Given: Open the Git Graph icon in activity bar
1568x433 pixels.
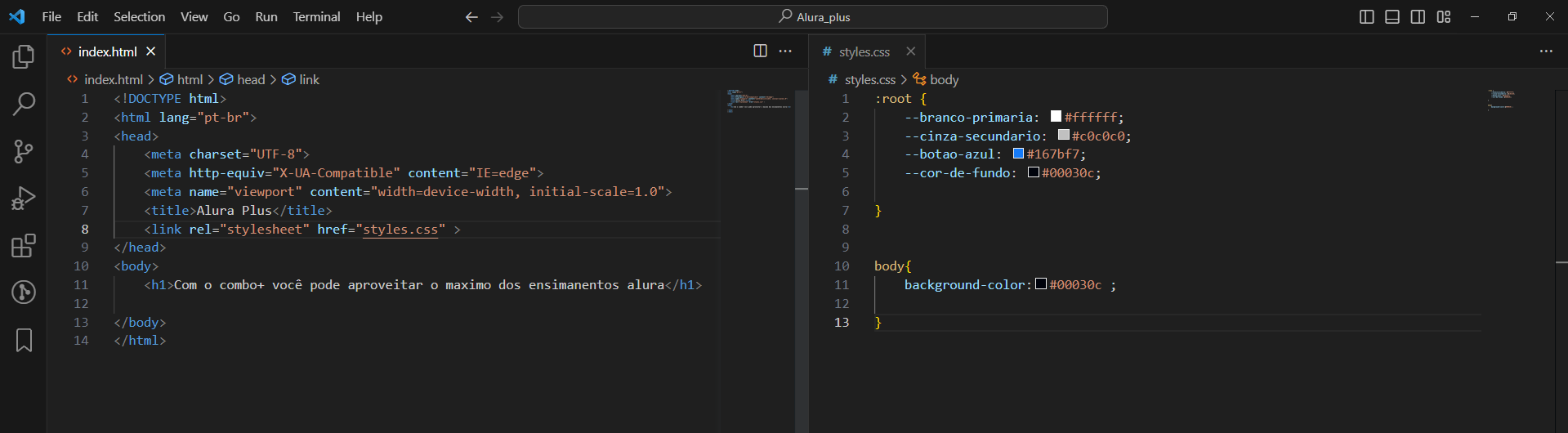Looking at the screenshot, I should coord(24,292).
